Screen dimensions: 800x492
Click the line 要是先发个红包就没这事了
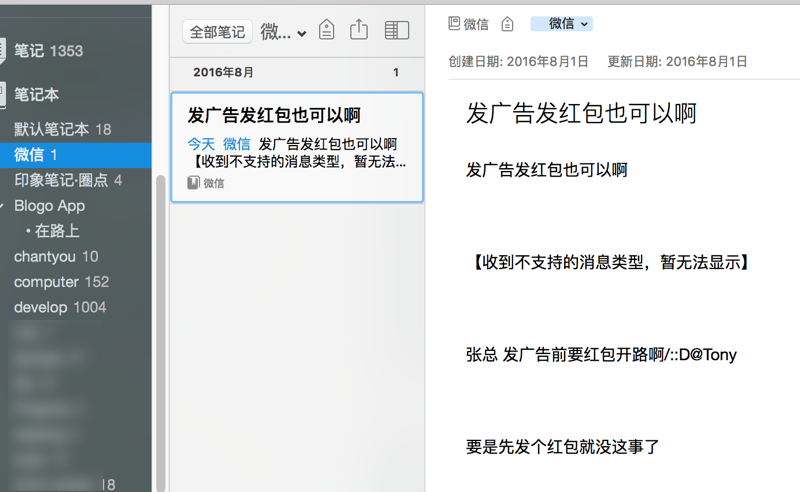point(563,447)
